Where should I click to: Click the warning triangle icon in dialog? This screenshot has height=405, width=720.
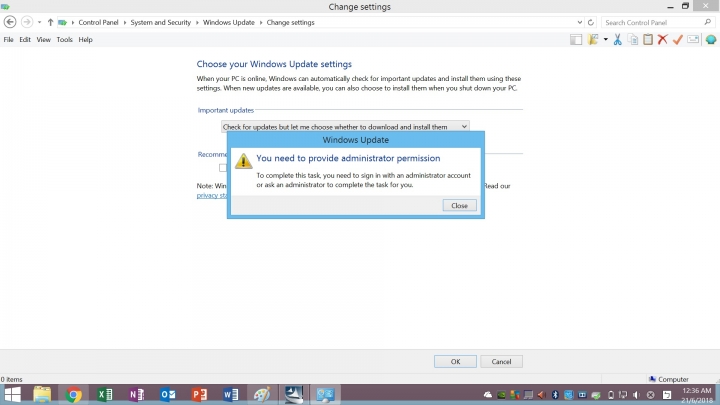(x=243, y=161)
